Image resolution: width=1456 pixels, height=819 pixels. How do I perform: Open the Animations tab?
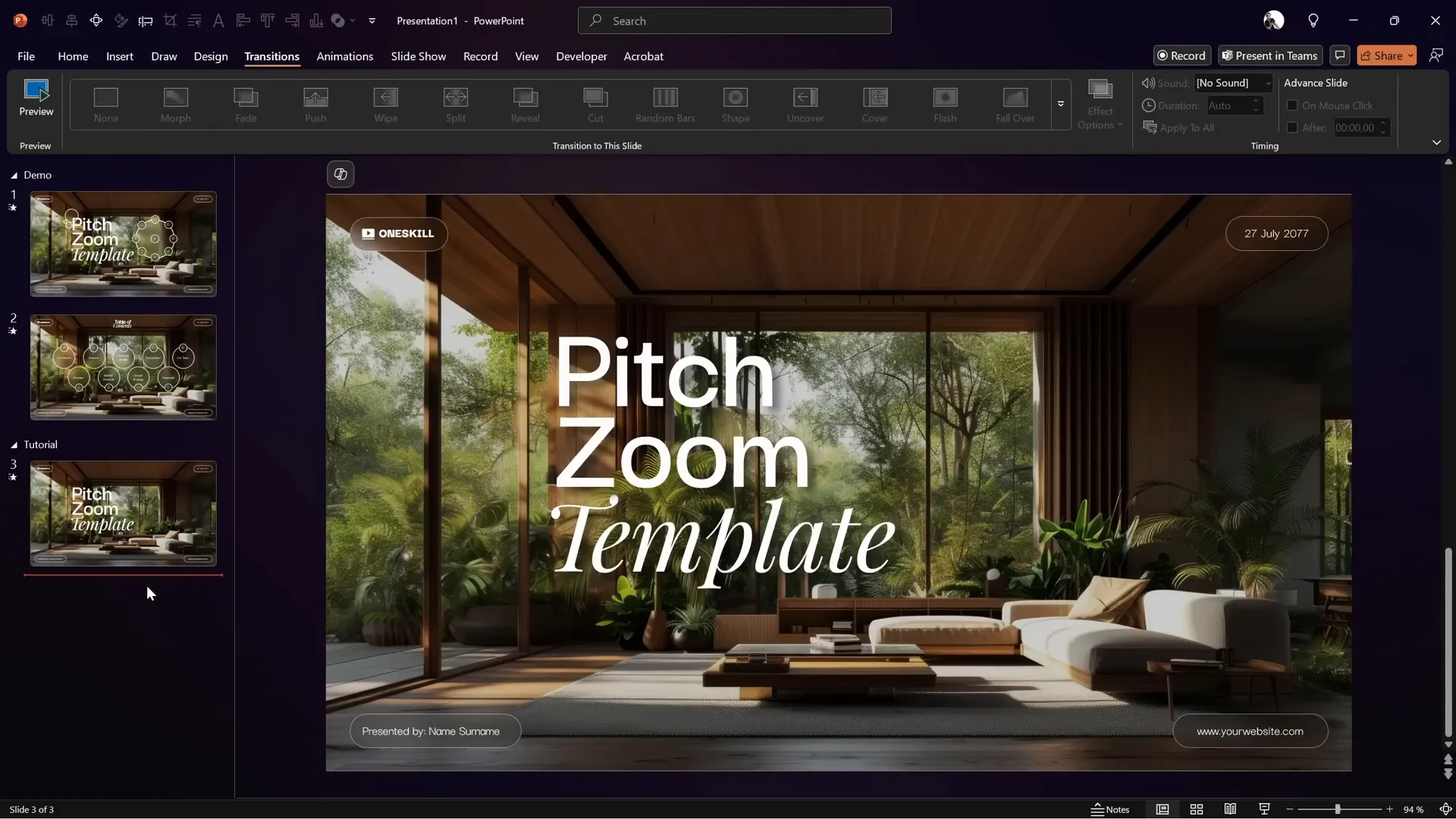click(344, 56)
